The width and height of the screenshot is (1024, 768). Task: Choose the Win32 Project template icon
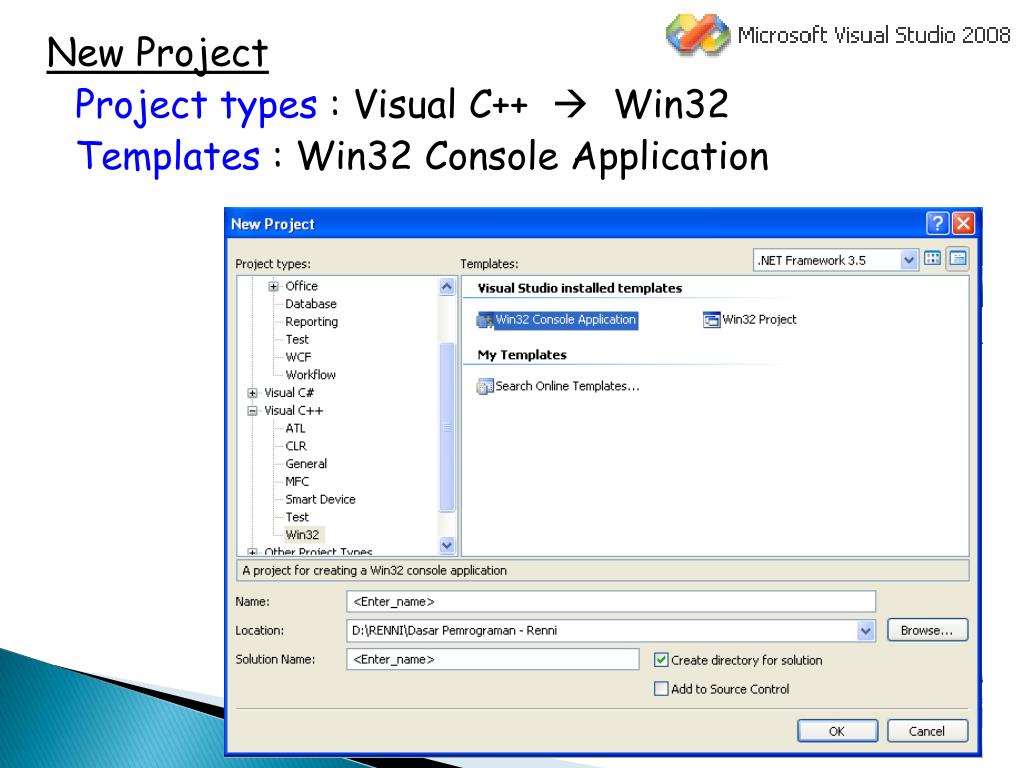click(711, 320)
